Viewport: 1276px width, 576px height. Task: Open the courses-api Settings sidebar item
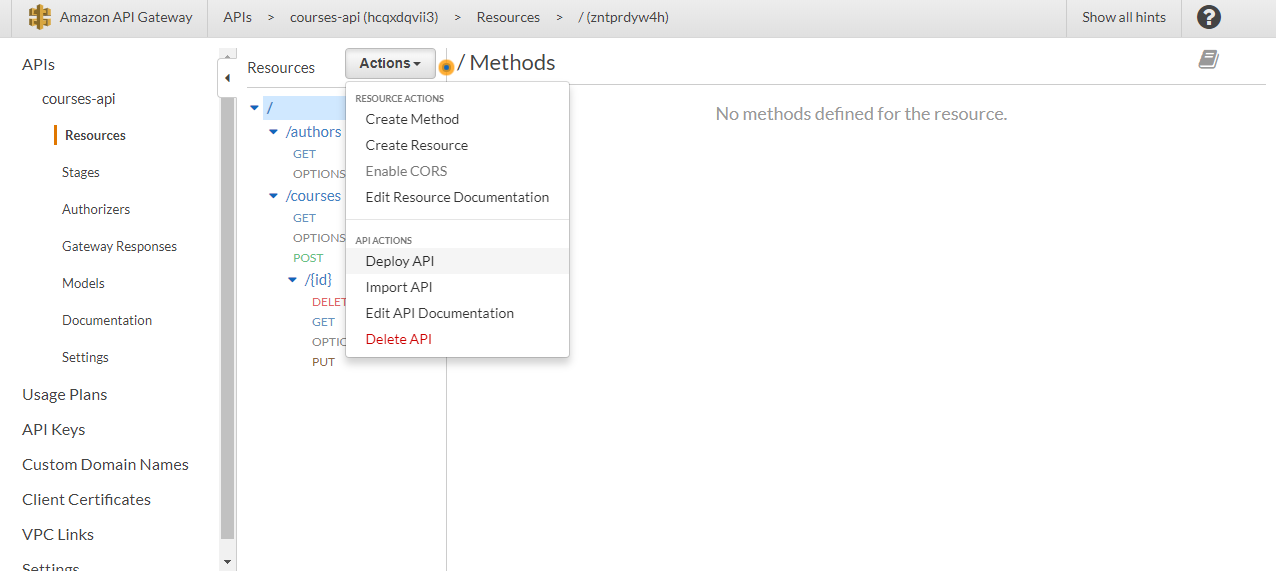pyautogui.click(x=85, y=357)
